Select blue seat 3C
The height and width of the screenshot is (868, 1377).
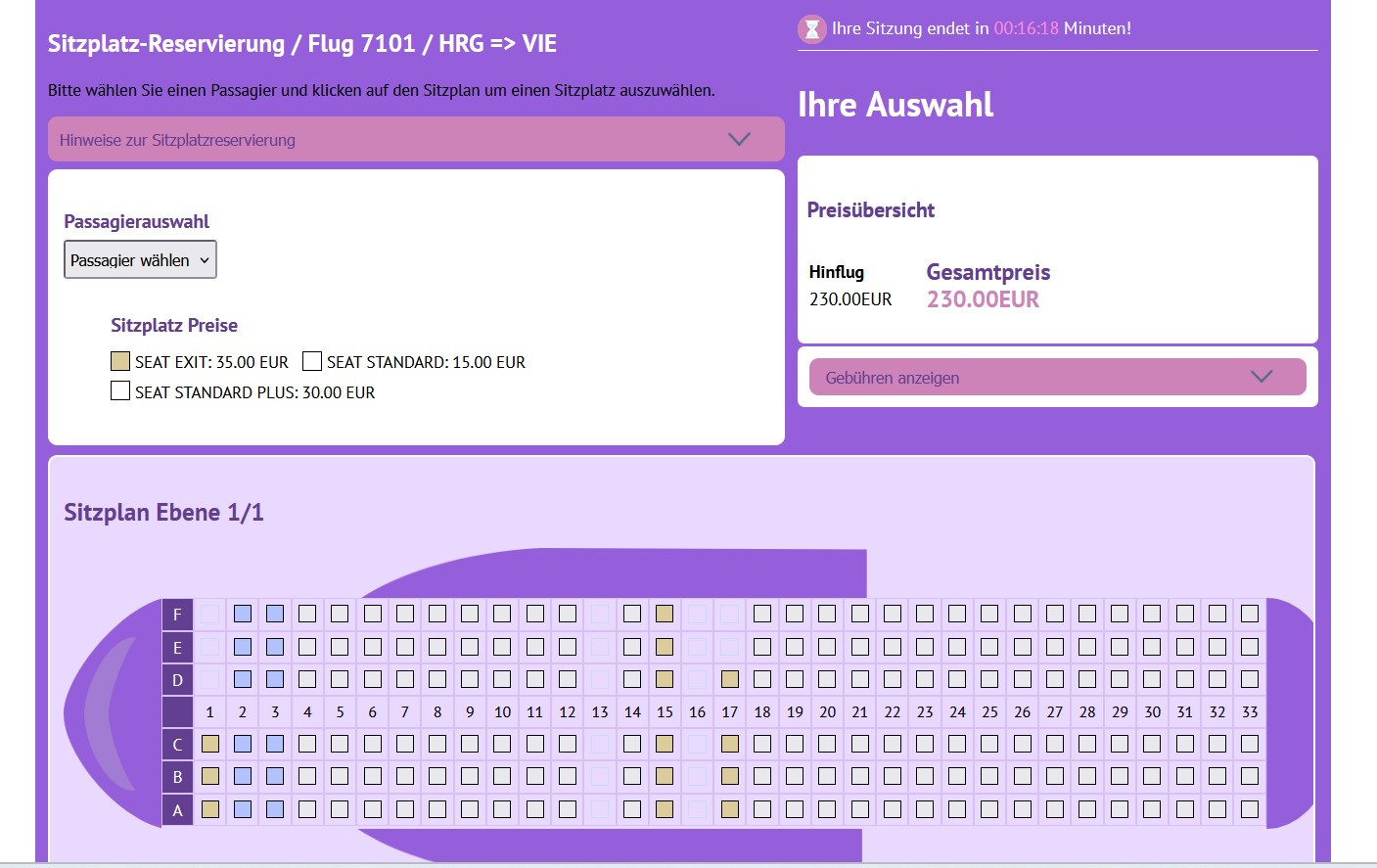(x=275, y=744)
